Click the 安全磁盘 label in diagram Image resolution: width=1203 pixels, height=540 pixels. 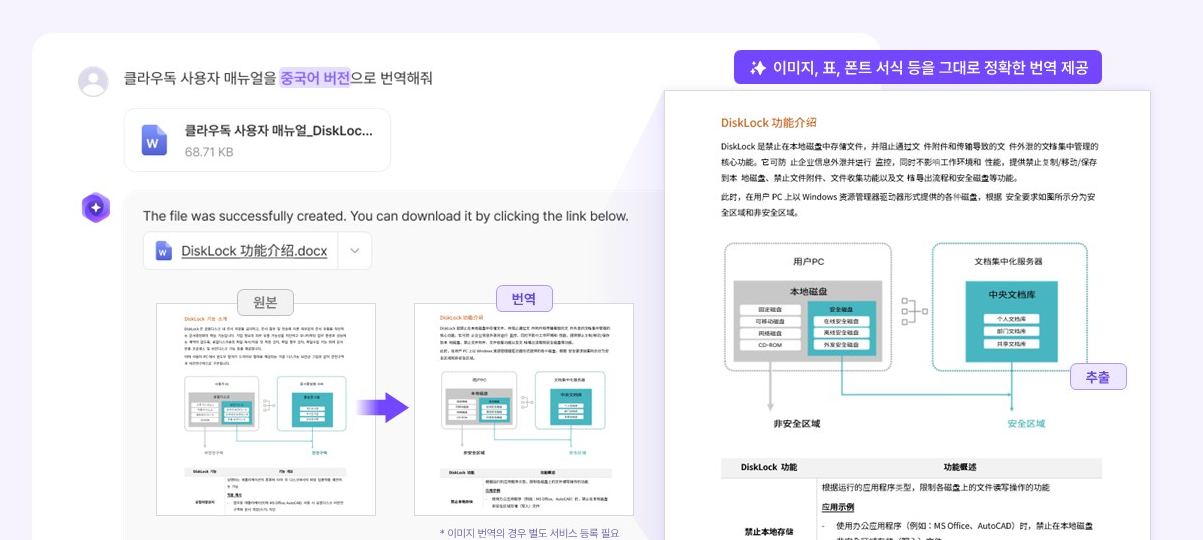[843, 311]
